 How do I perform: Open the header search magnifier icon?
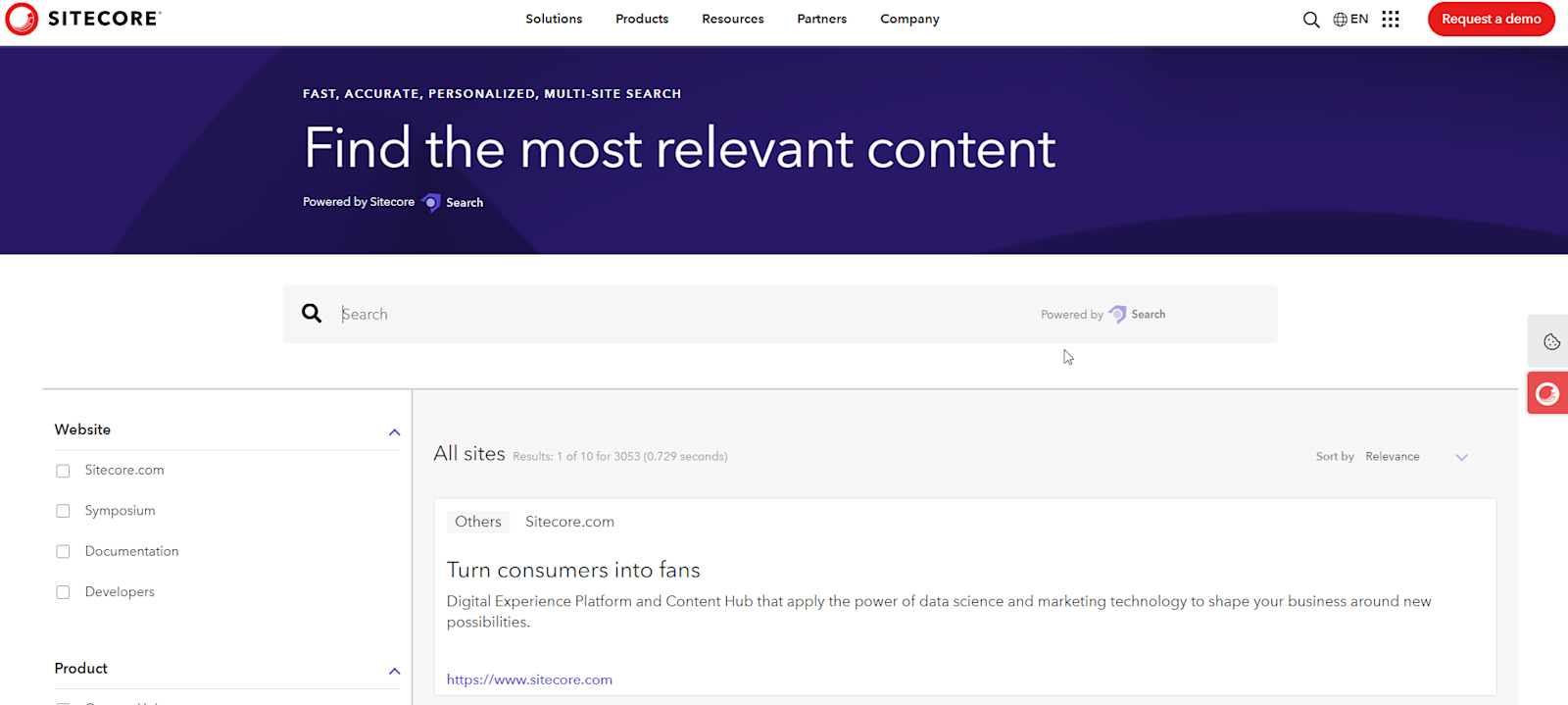pos(1311,20)
